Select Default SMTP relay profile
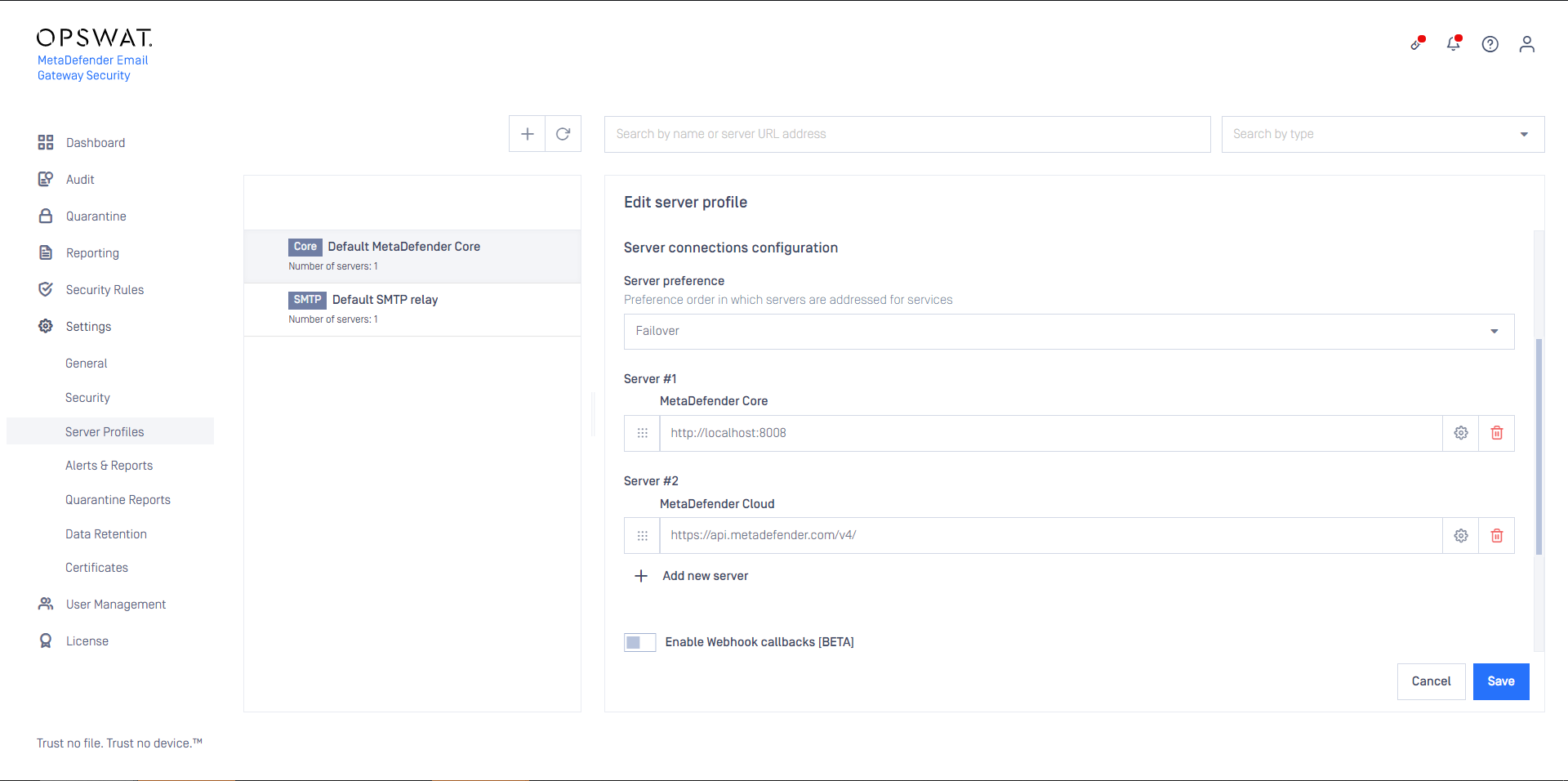Viewport: 1568px width, 781px height. coord(412,310)
